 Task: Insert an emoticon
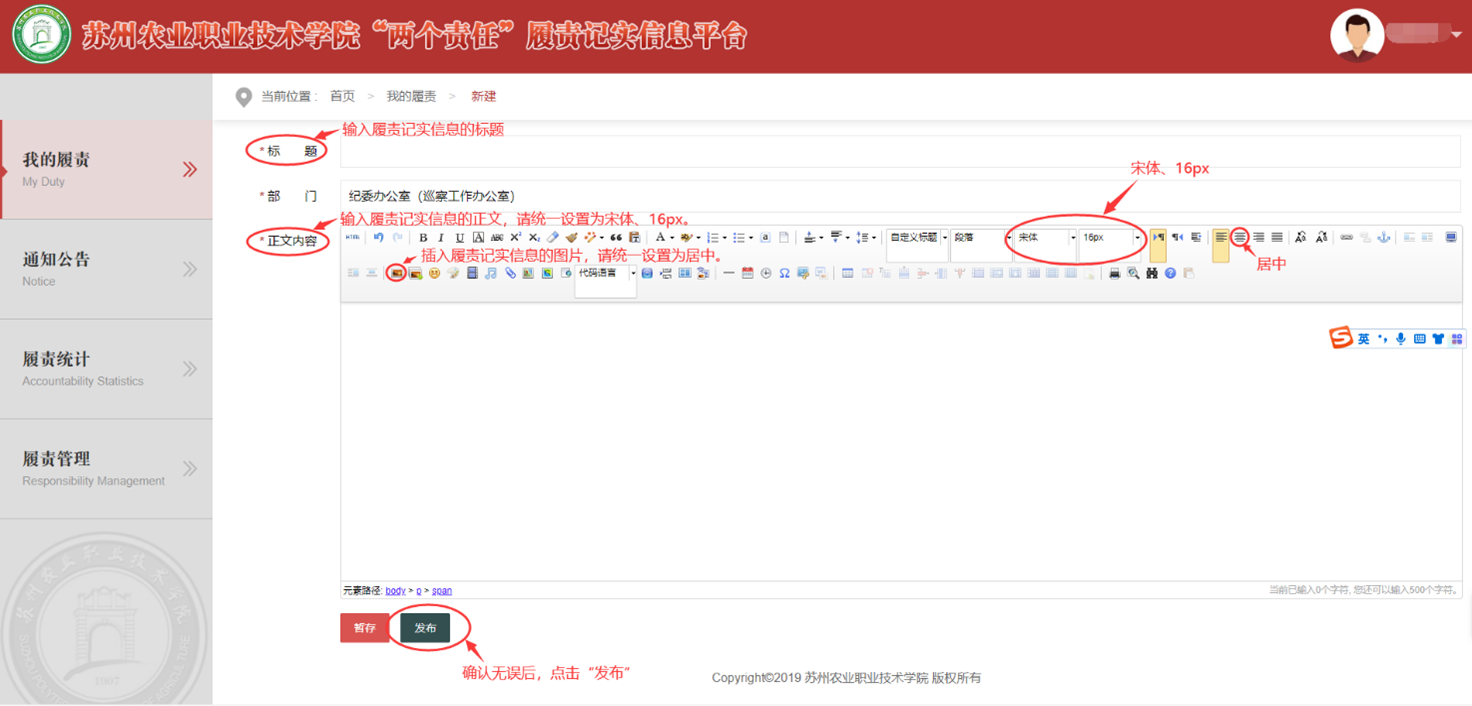tap(434, 273)
